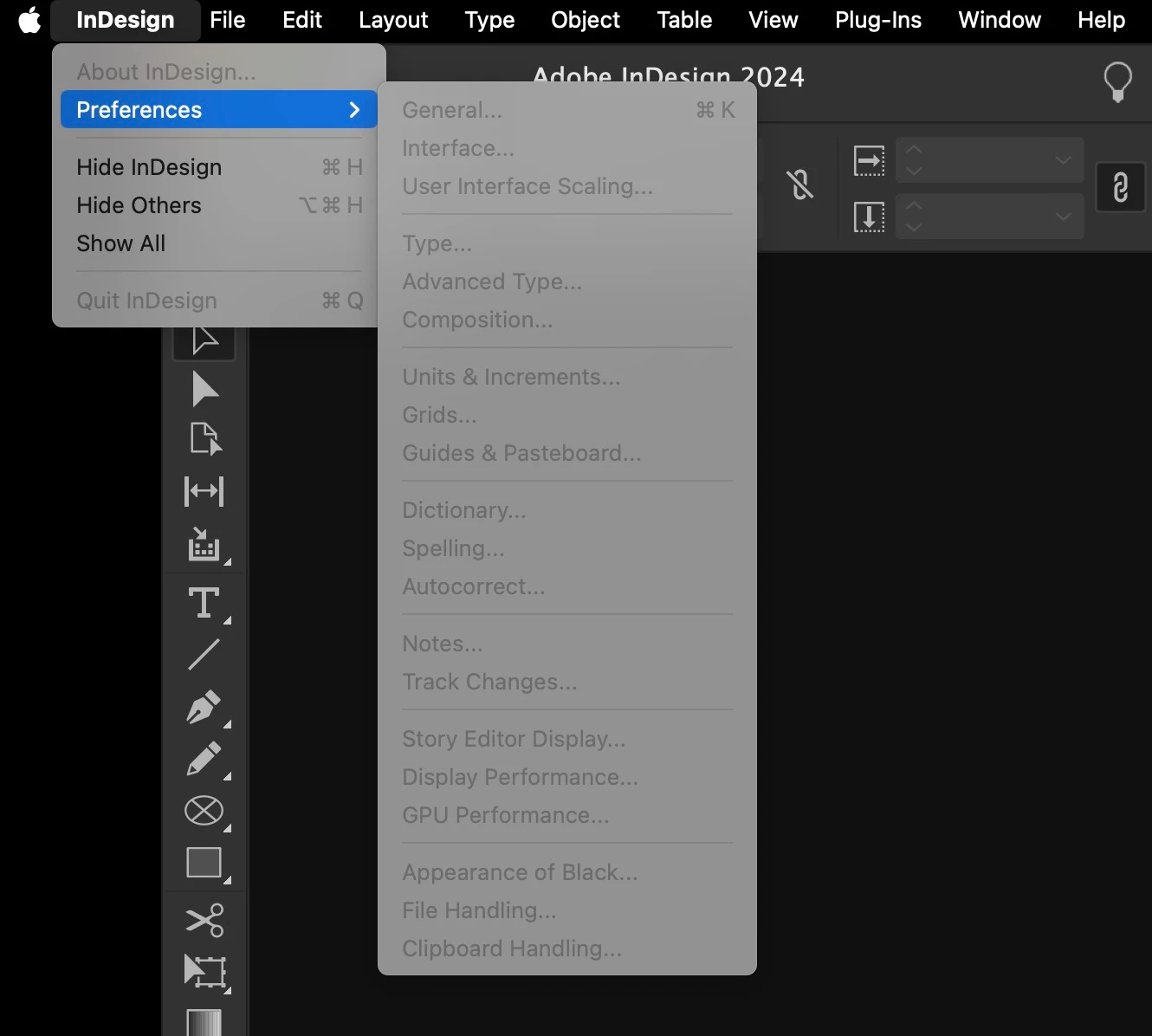Open Type... preferences

click(x=567, y=243)
